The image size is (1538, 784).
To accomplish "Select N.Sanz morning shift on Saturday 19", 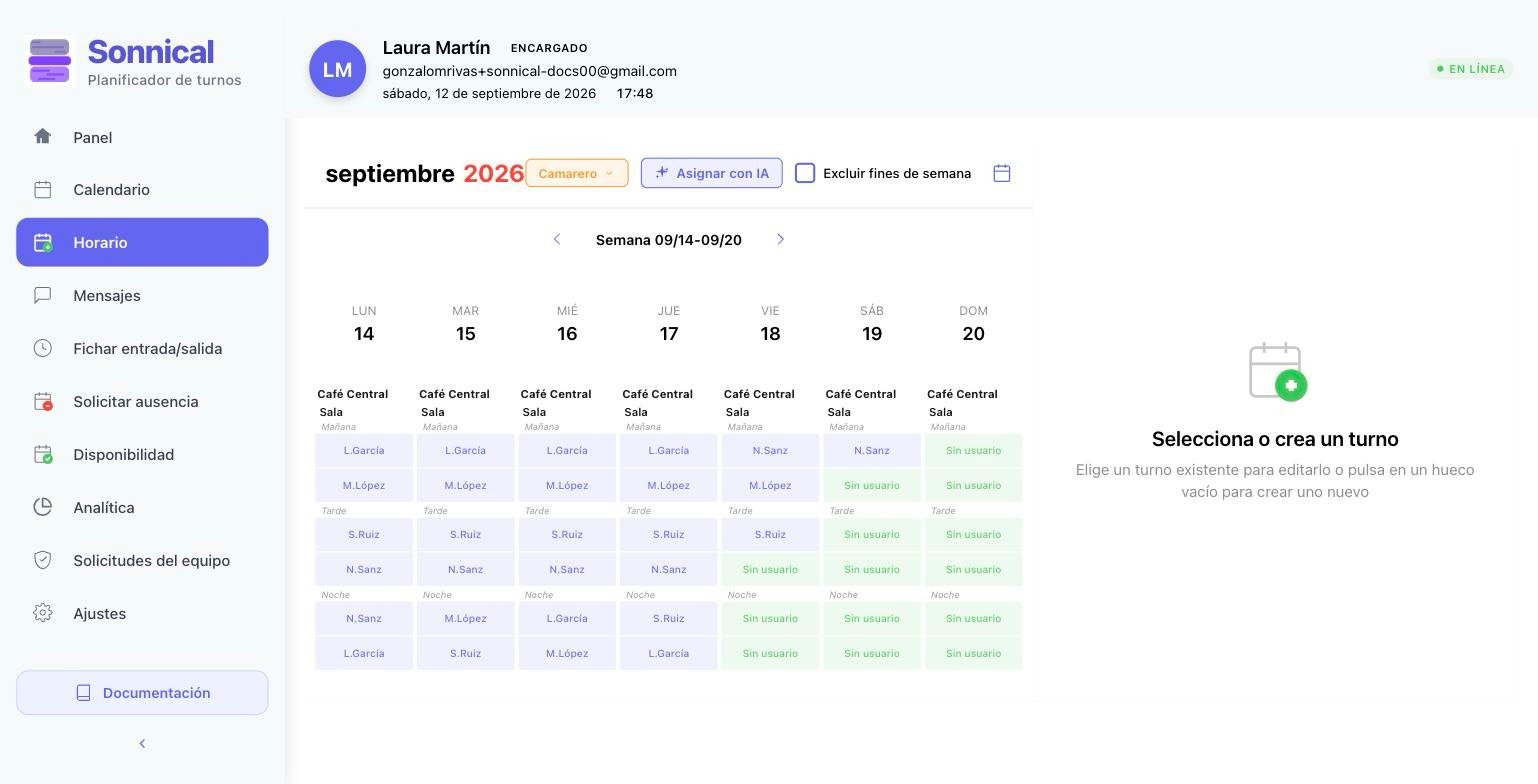I will pyautogui.click(x=872, y=450).
